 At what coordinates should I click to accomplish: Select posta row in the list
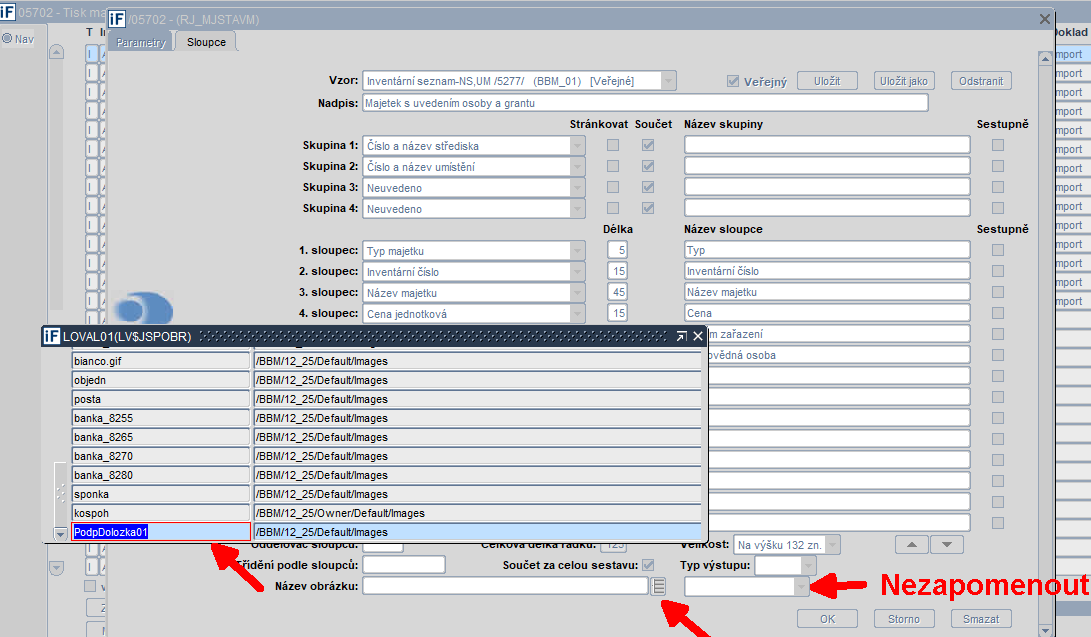[x=161, y=399]
